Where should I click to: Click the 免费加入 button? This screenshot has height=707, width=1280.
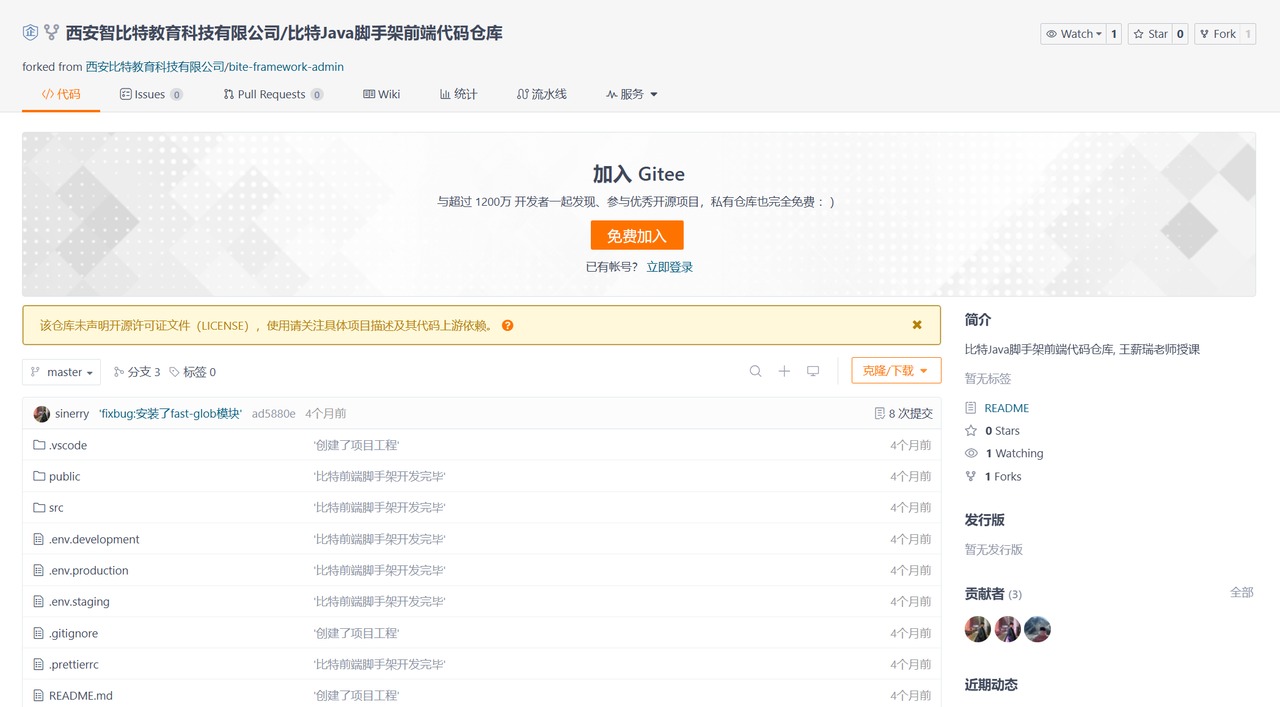point(637,236)
